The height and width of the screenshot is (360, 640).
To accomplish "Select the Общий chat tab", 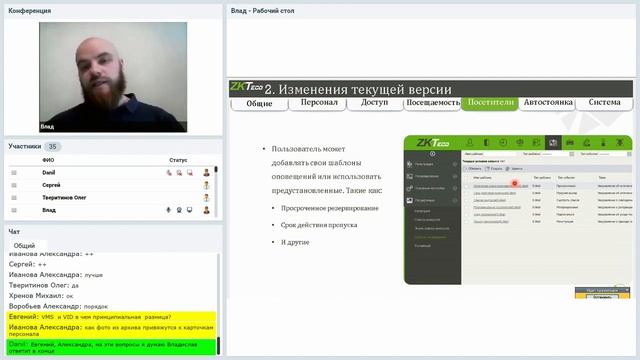I will point(24,246).
